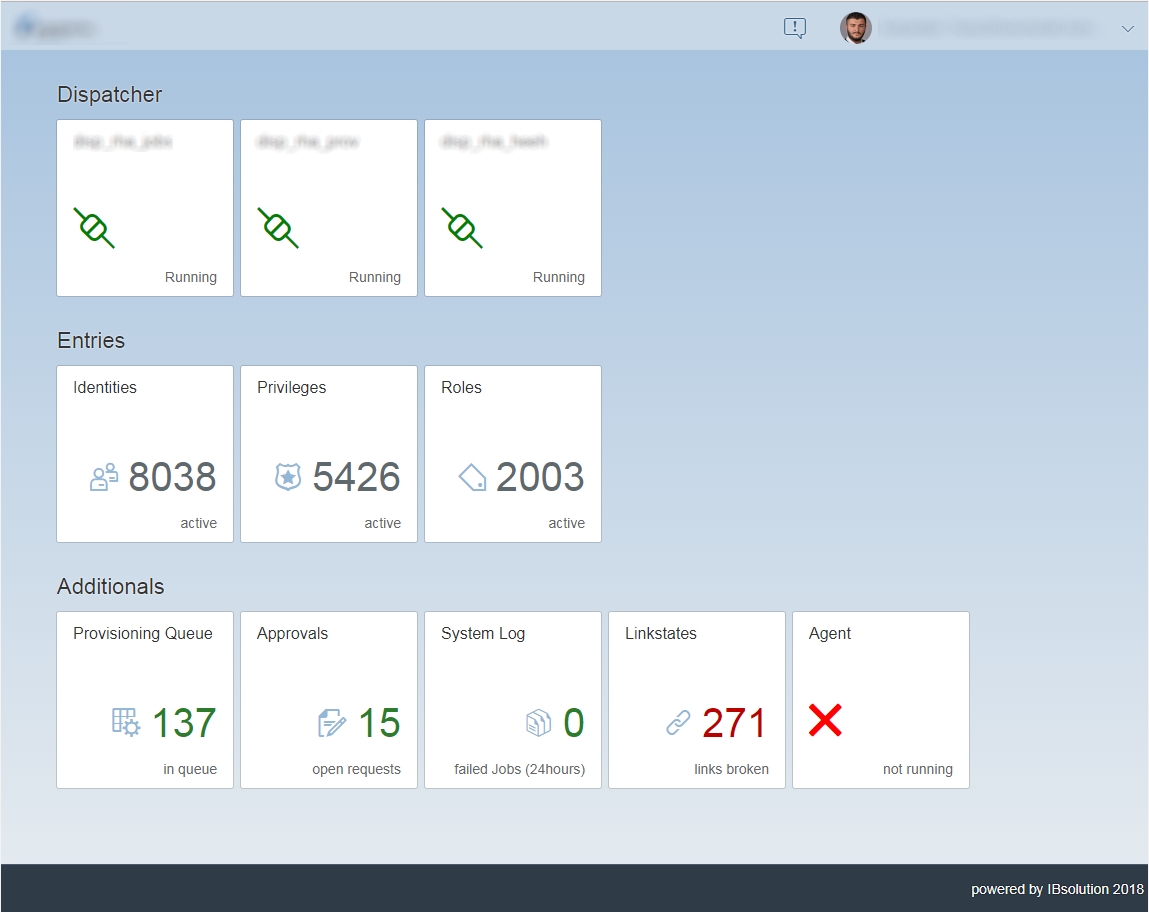
Task: Click the feedback speech bubble icon
Action: [795, 28]
